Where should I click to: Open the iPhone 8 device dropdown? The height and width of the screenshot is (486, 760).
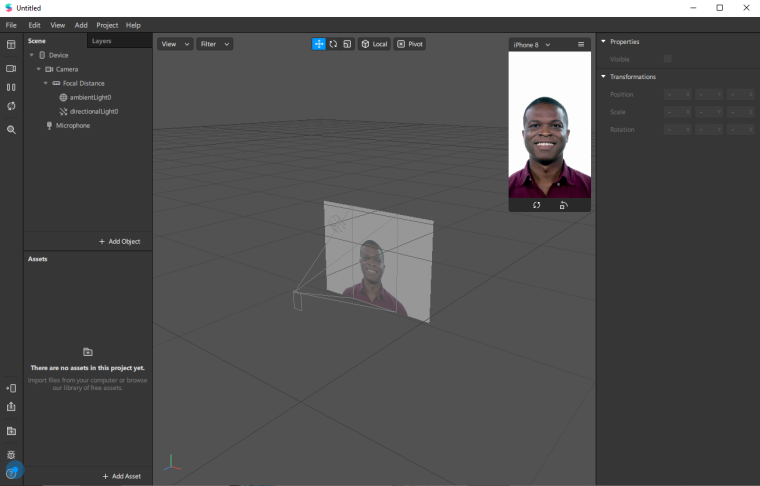click(x=532, y=45)
